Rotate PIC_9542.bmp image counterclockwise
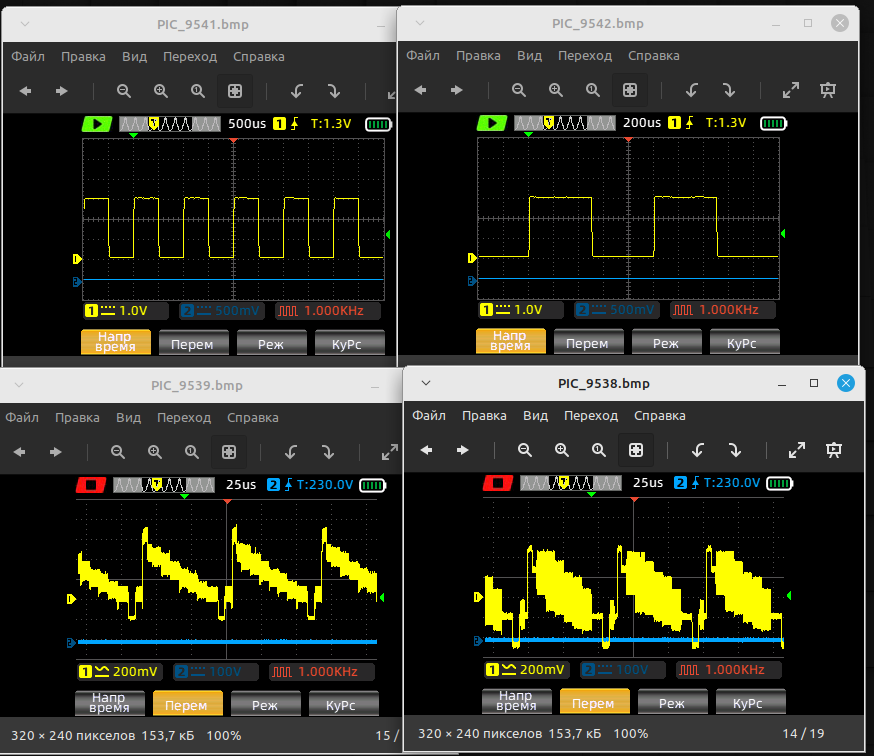Image resolution: width=874 pixels, height=756 pixels. [692, 90]
